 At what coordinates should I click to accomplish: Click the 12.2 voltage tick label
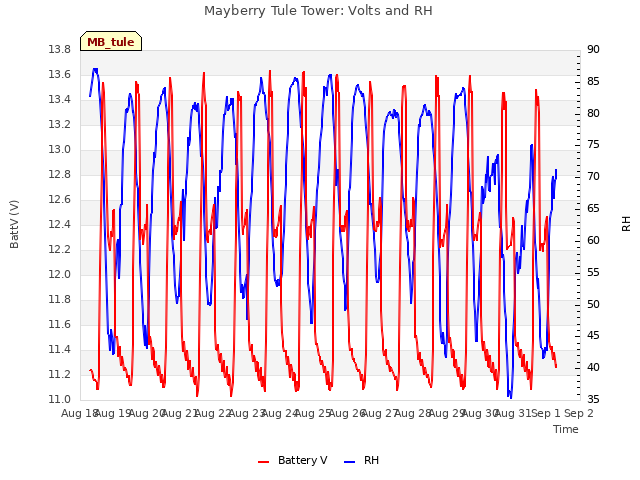coord(60,249)
